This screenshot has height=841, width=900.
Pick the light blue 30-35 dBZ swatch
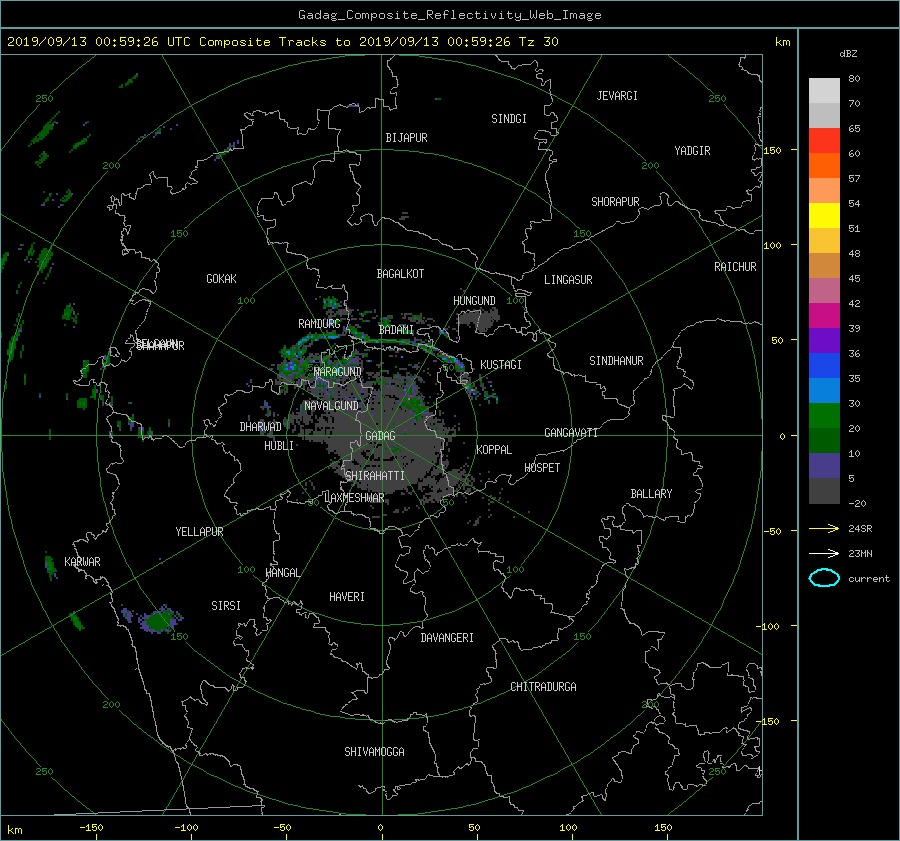click(x=824, y=391)
